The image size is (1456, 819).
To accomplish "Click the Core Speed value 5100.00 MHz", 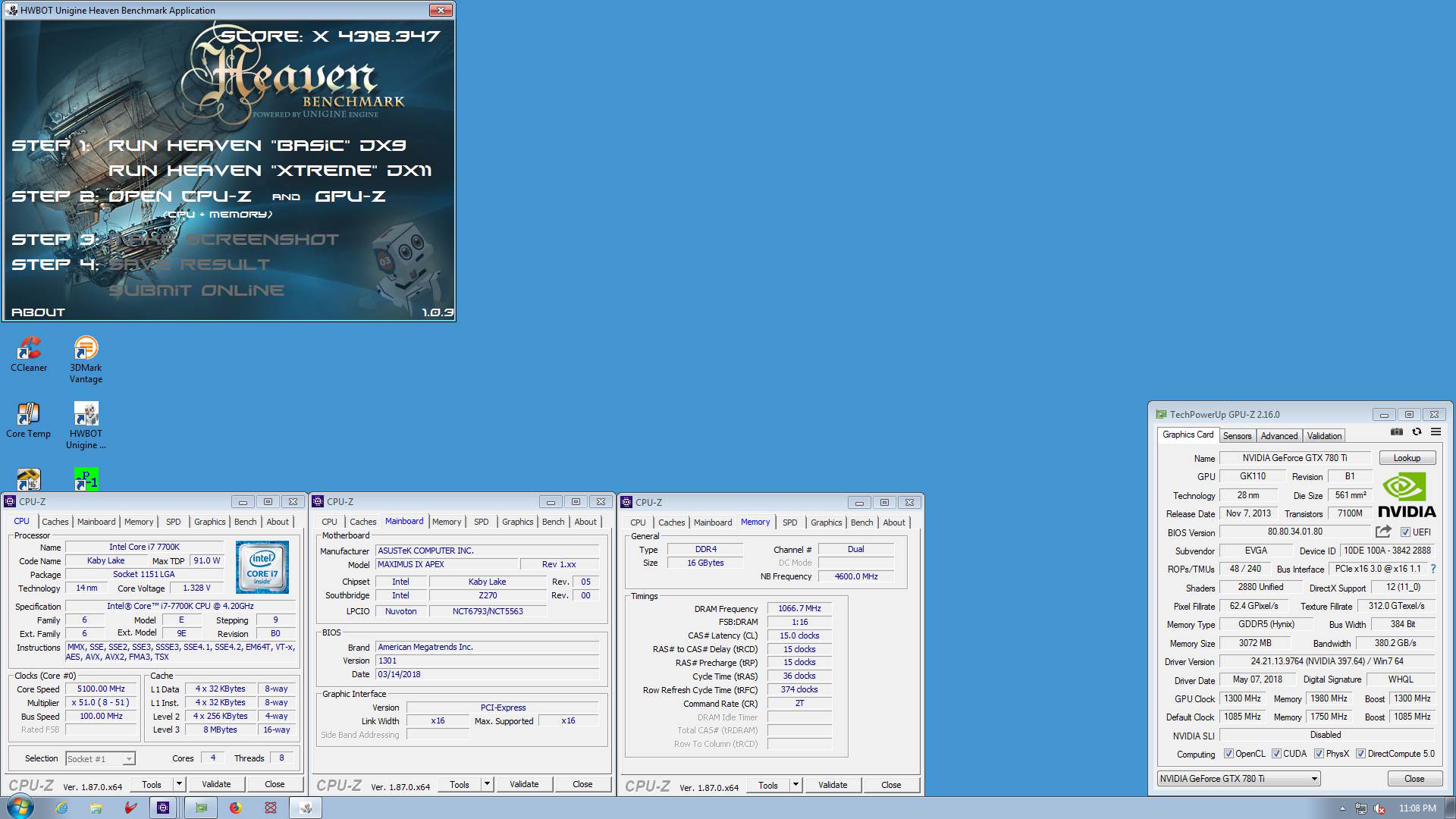I will point(101,689).
